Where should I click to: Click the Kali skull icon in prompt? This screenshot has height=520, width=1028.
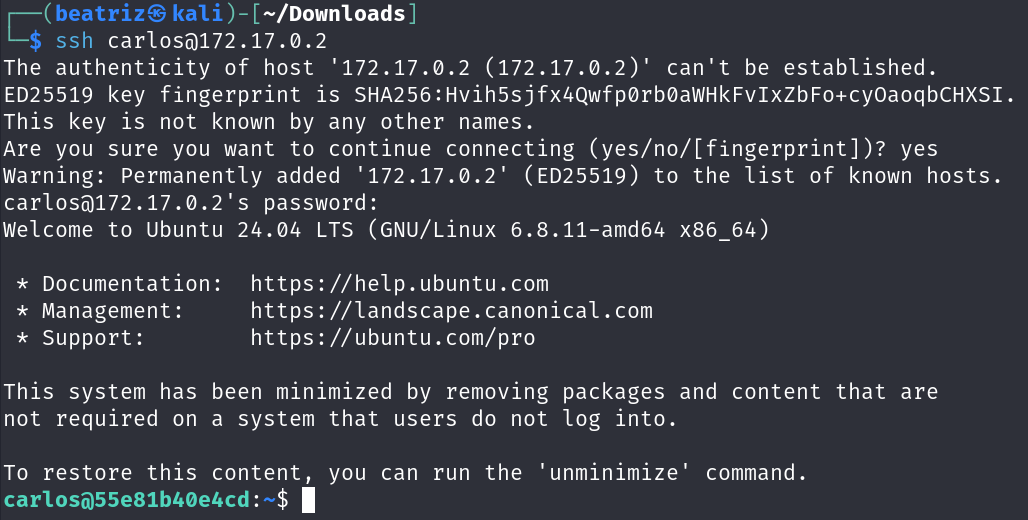click(156, 14)
